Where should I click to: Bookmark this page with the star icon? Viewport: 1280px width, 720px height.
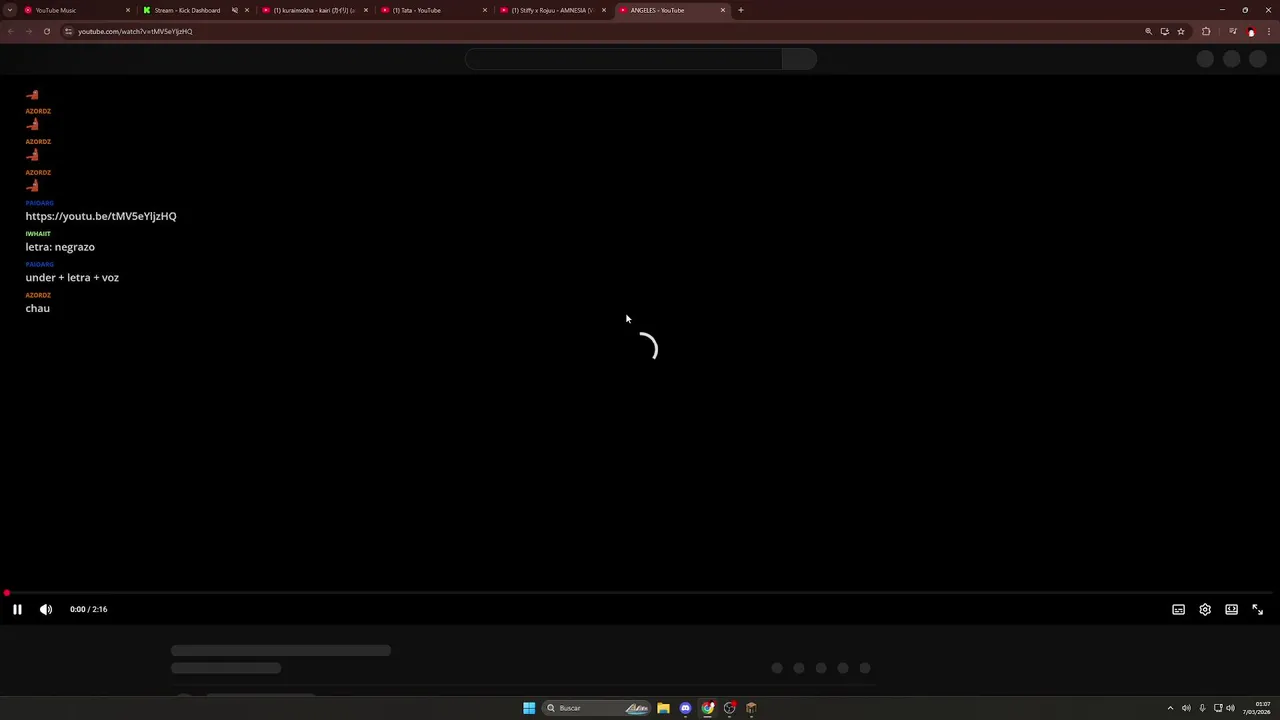(x=1181, y=31)
